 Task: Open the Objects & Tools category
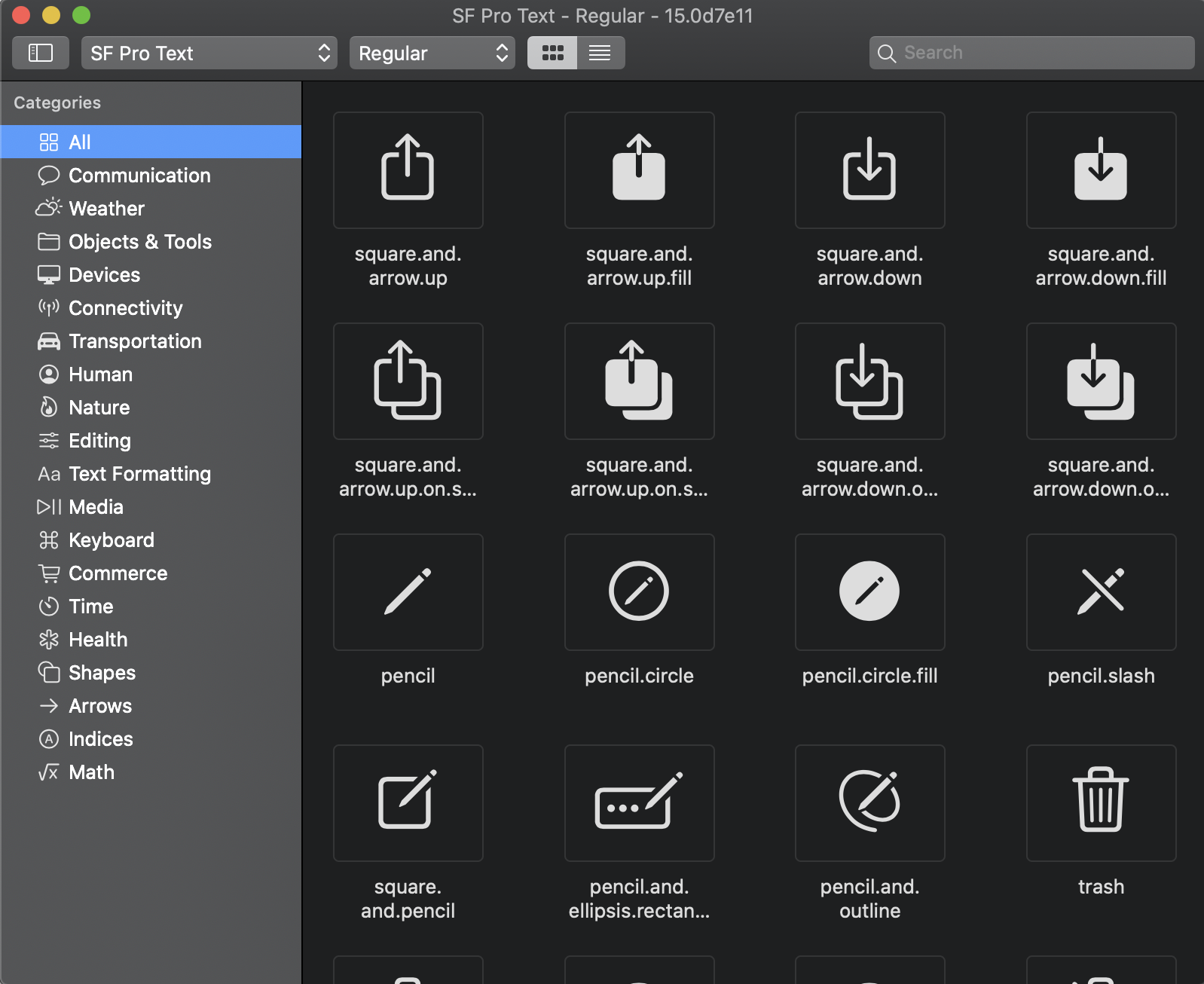click(151, 241)
